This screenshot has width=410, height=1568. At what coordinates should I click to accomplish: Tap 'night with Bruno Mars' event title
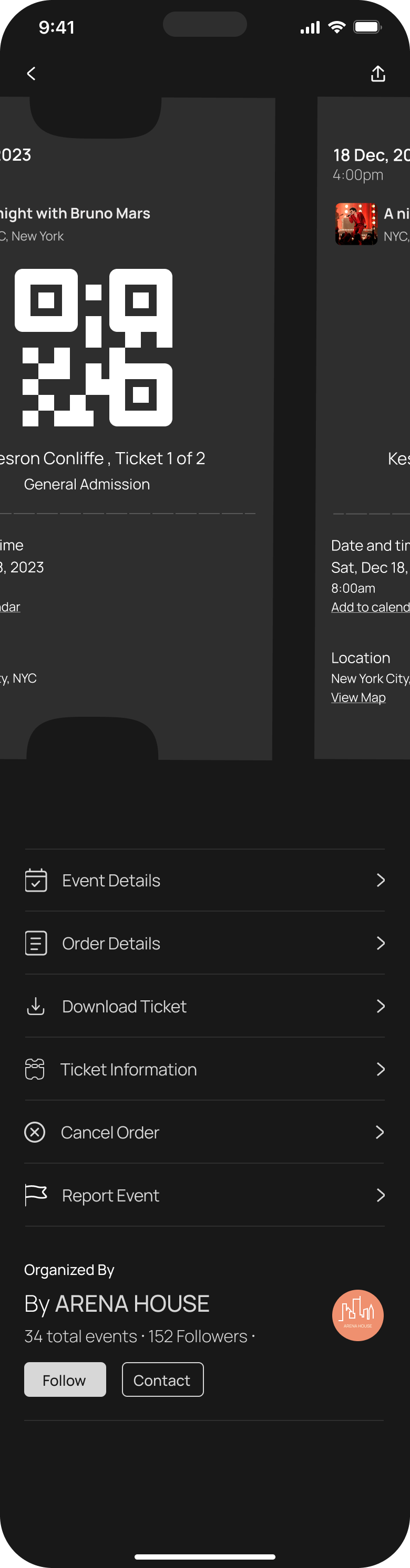(x=75, y=213)
